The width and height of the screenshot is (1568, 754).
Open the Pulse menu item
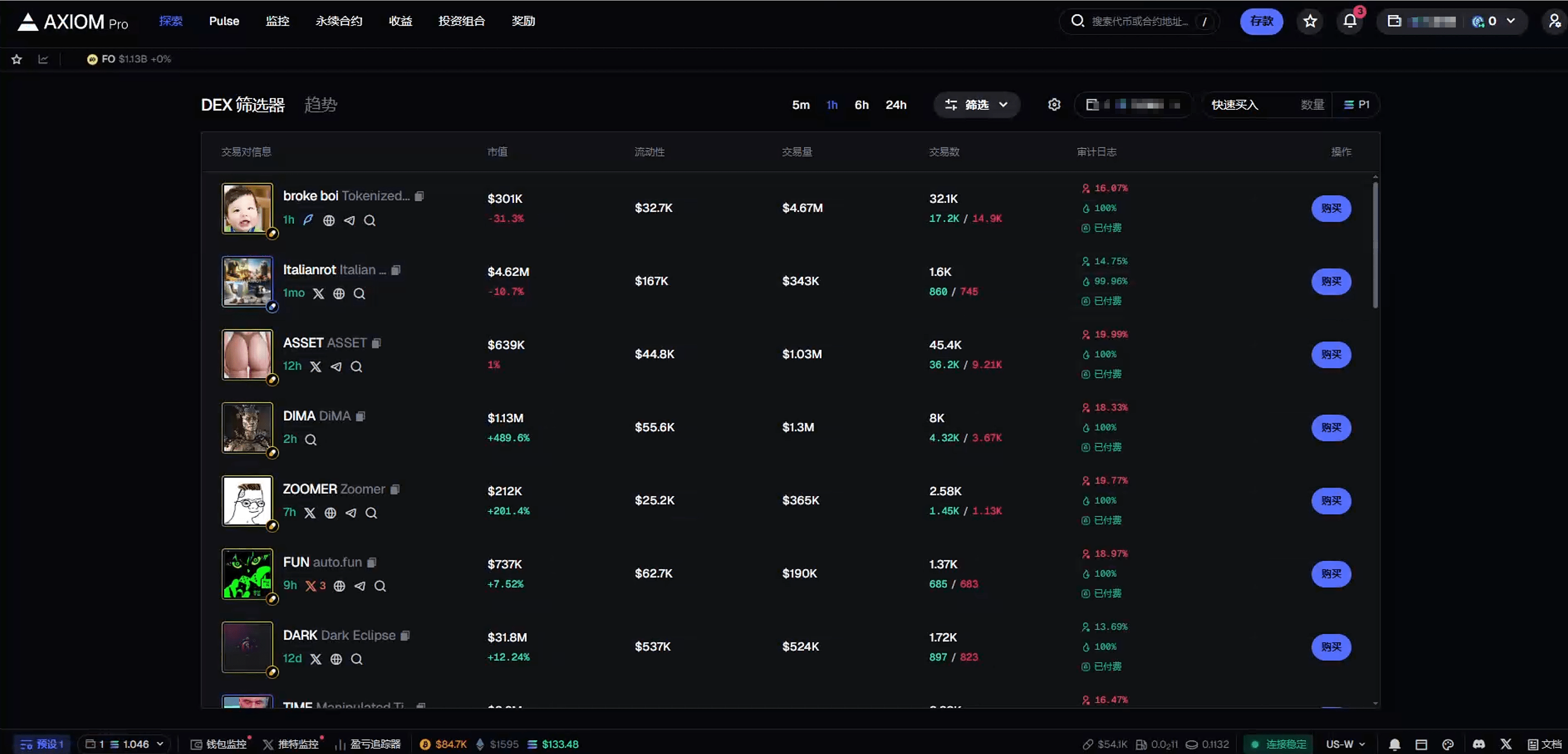click(x=224, y=21)
